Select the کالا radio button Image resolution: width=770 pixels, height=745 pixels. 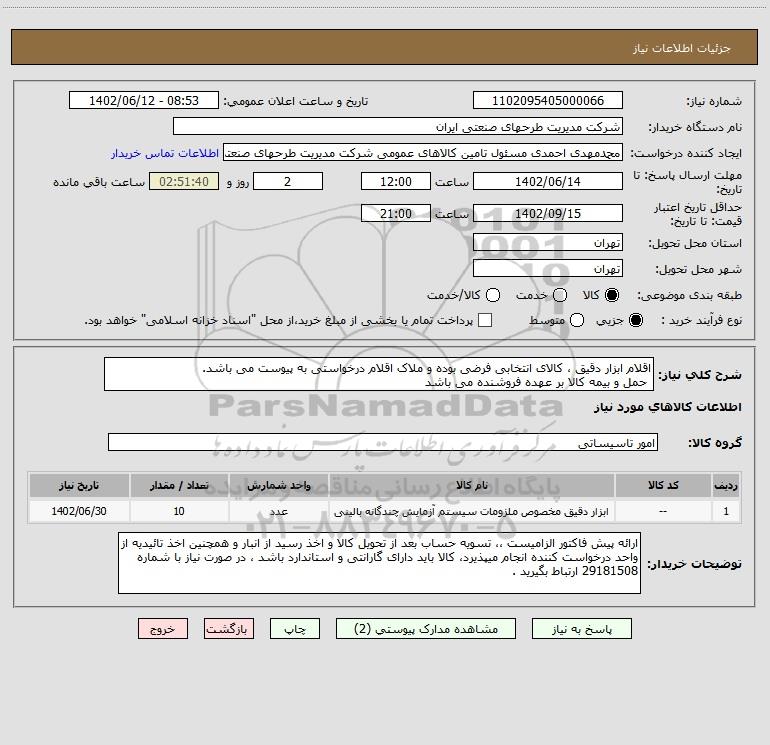612,295
